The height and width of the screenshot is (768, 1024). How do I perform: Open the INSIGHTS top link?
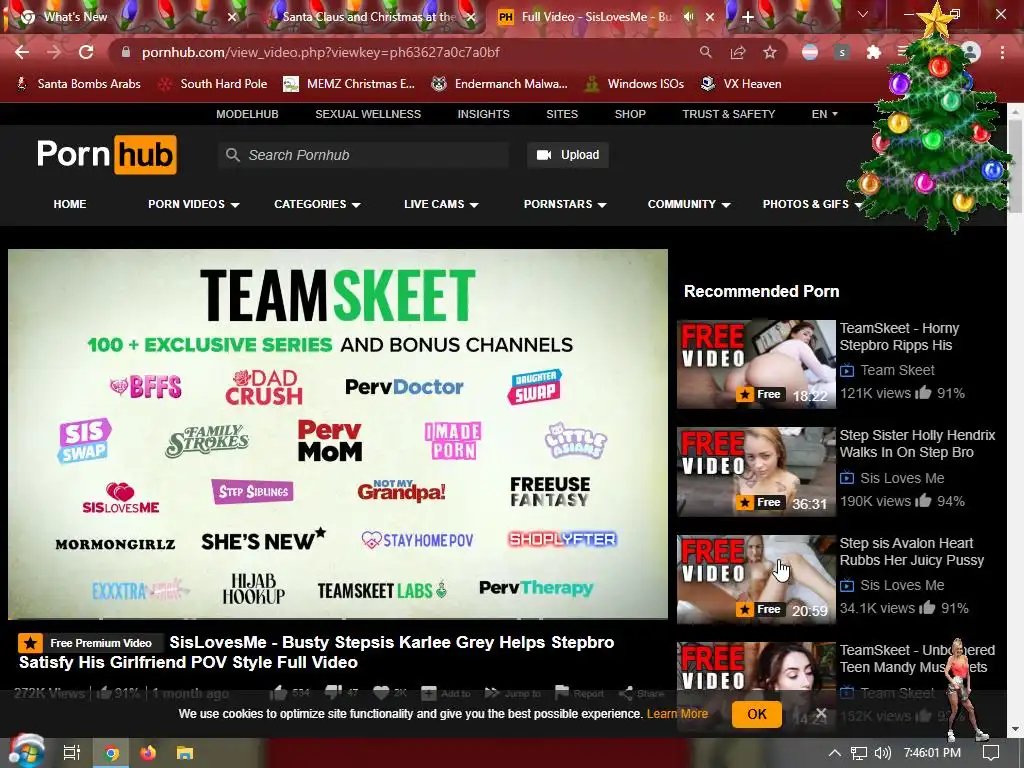483,114
